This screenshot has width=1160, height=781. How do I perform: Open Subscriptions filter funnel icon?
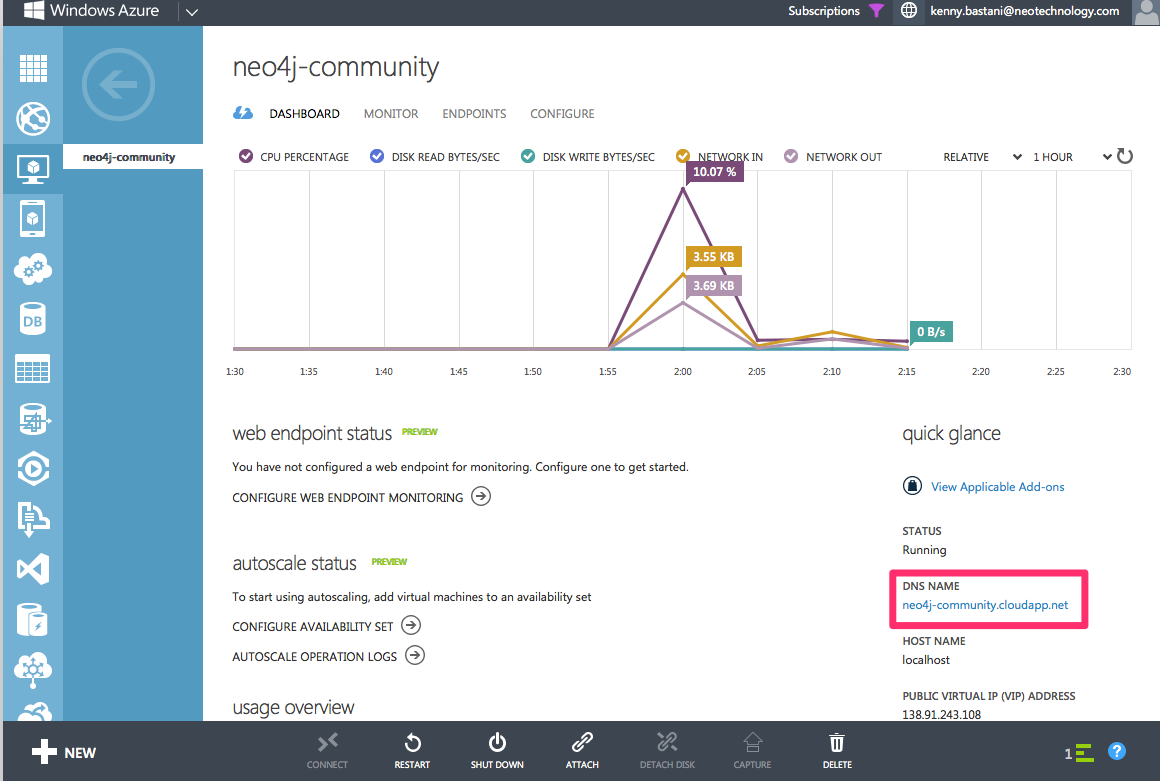click(x=877, y=11)
